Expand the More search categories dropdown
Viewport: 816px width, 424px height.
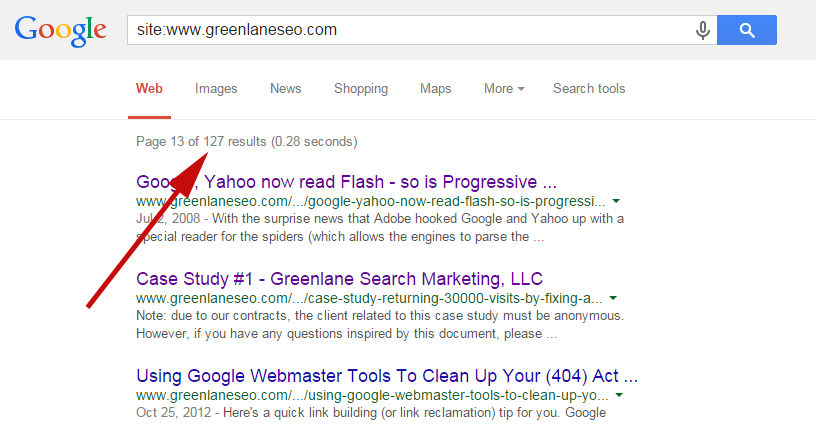point(504,89)
